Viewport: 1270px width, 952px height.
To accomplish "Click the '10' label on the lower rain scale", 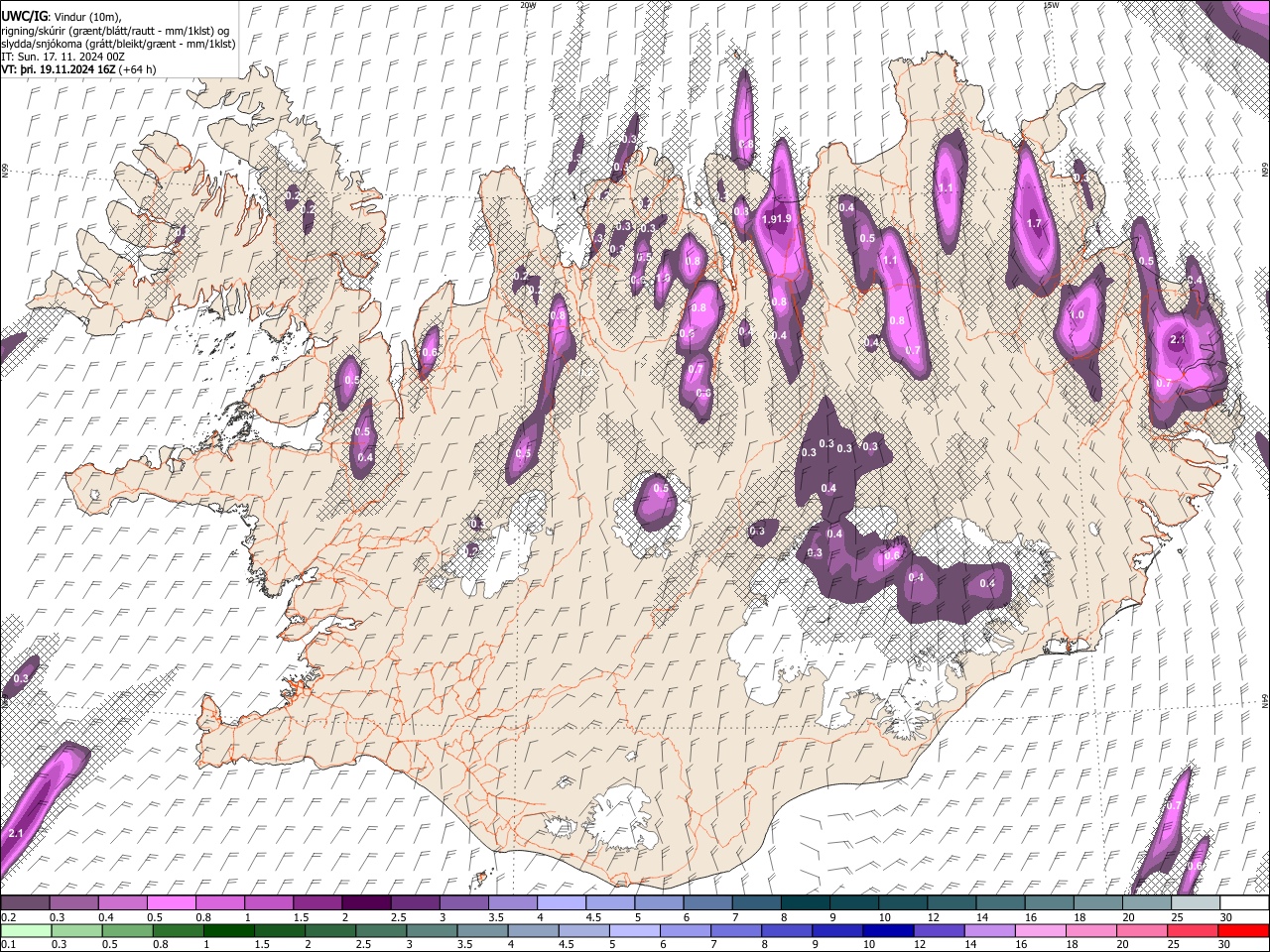I will pos(869,944).
